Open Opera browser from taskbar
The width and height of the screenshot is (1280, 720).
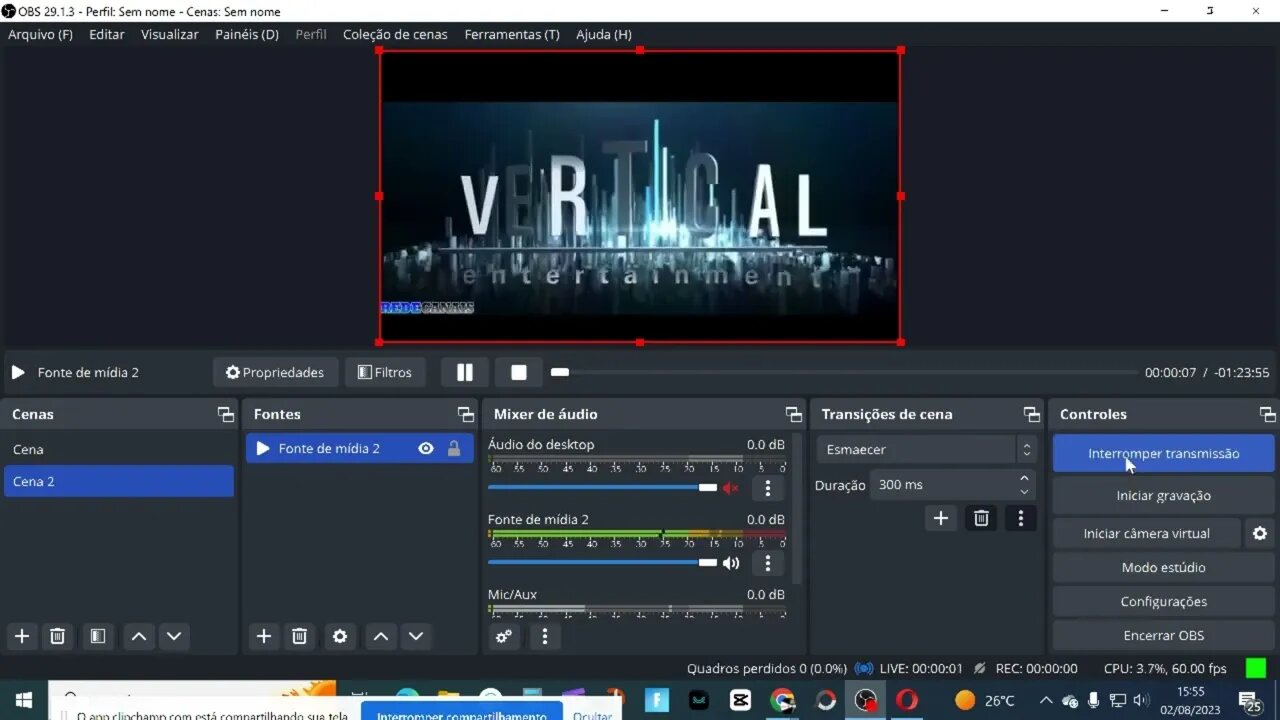point(907,700)
